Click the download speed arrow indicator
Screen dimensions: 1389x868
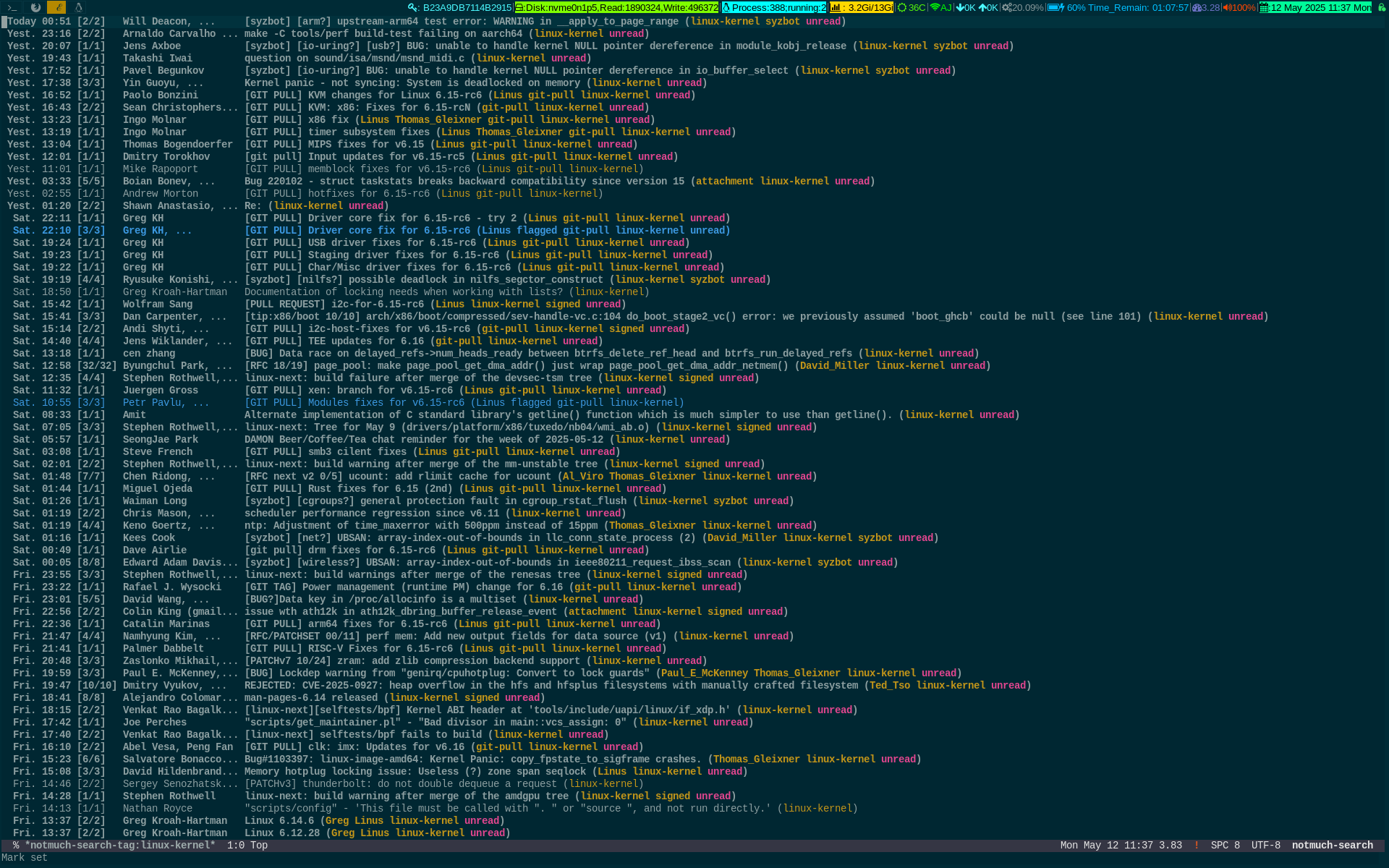[x=966, y=7]
